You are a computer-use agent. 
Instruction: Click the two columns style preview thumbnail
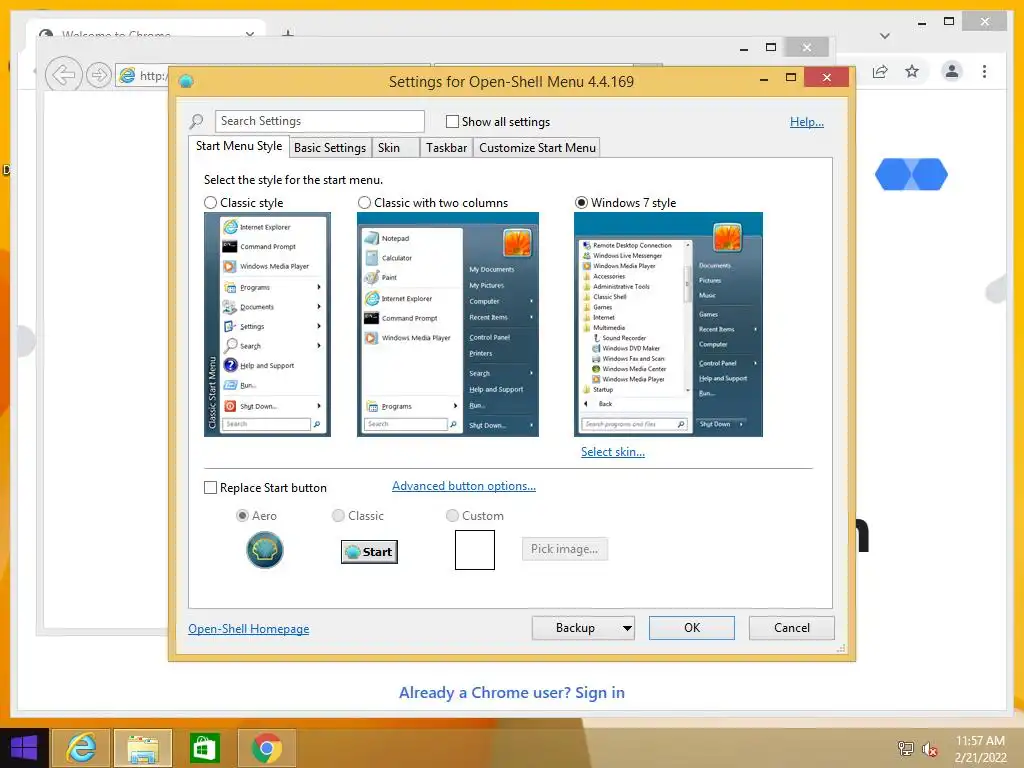tap(448, 325)
